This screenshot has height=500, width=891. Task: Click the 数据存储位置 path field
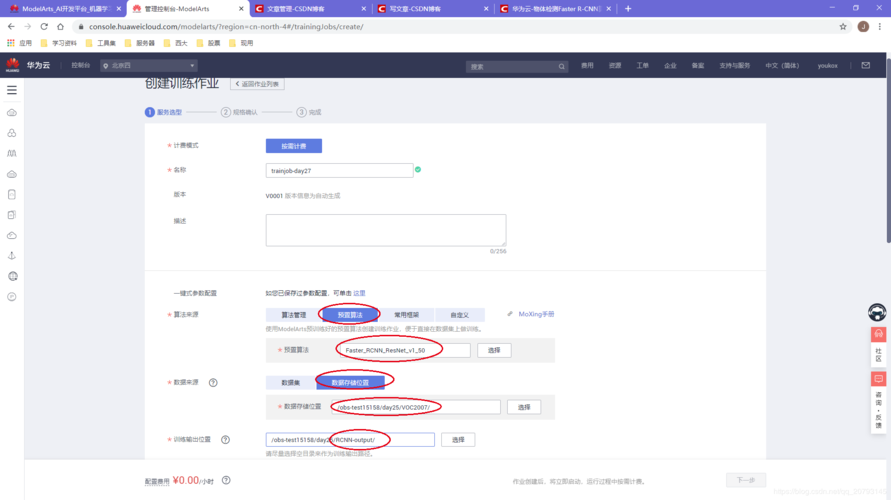pyautogui.click(x=416, y=407)
